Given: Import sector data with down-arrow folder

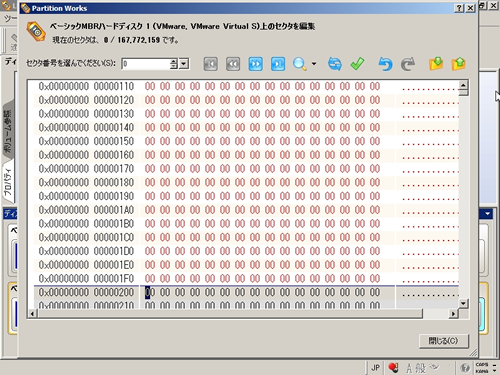Looking at the screenshot, I should pyautogui.click(x=436, y=64).
